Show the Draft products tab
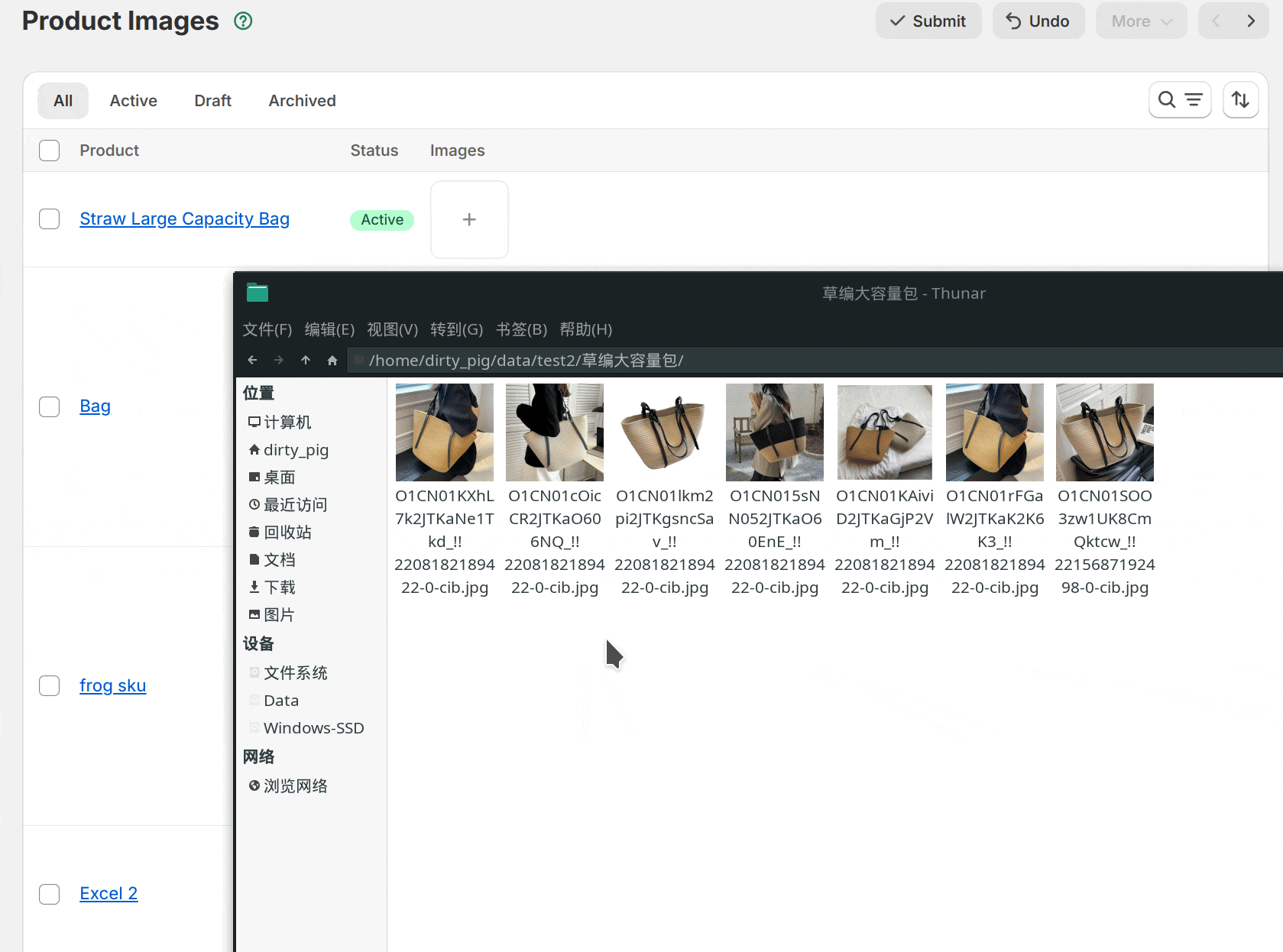The image size is (1283, 952). tap(212, 101)
